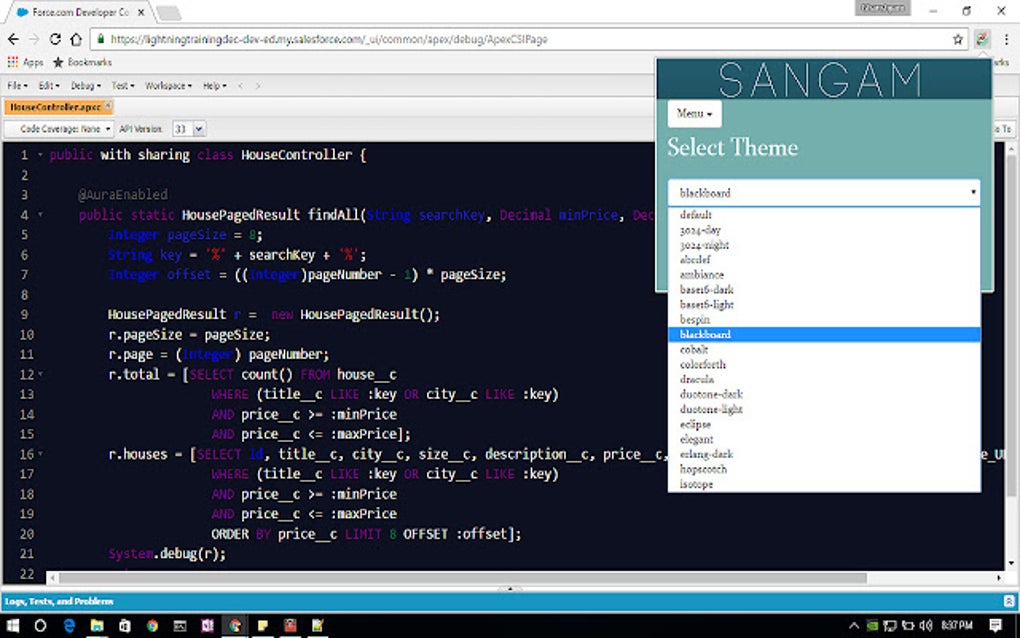The height and width of the screenshot is (638, 1020).
Task: Choose the bespin theme option
Action: [x=824, y=319]
